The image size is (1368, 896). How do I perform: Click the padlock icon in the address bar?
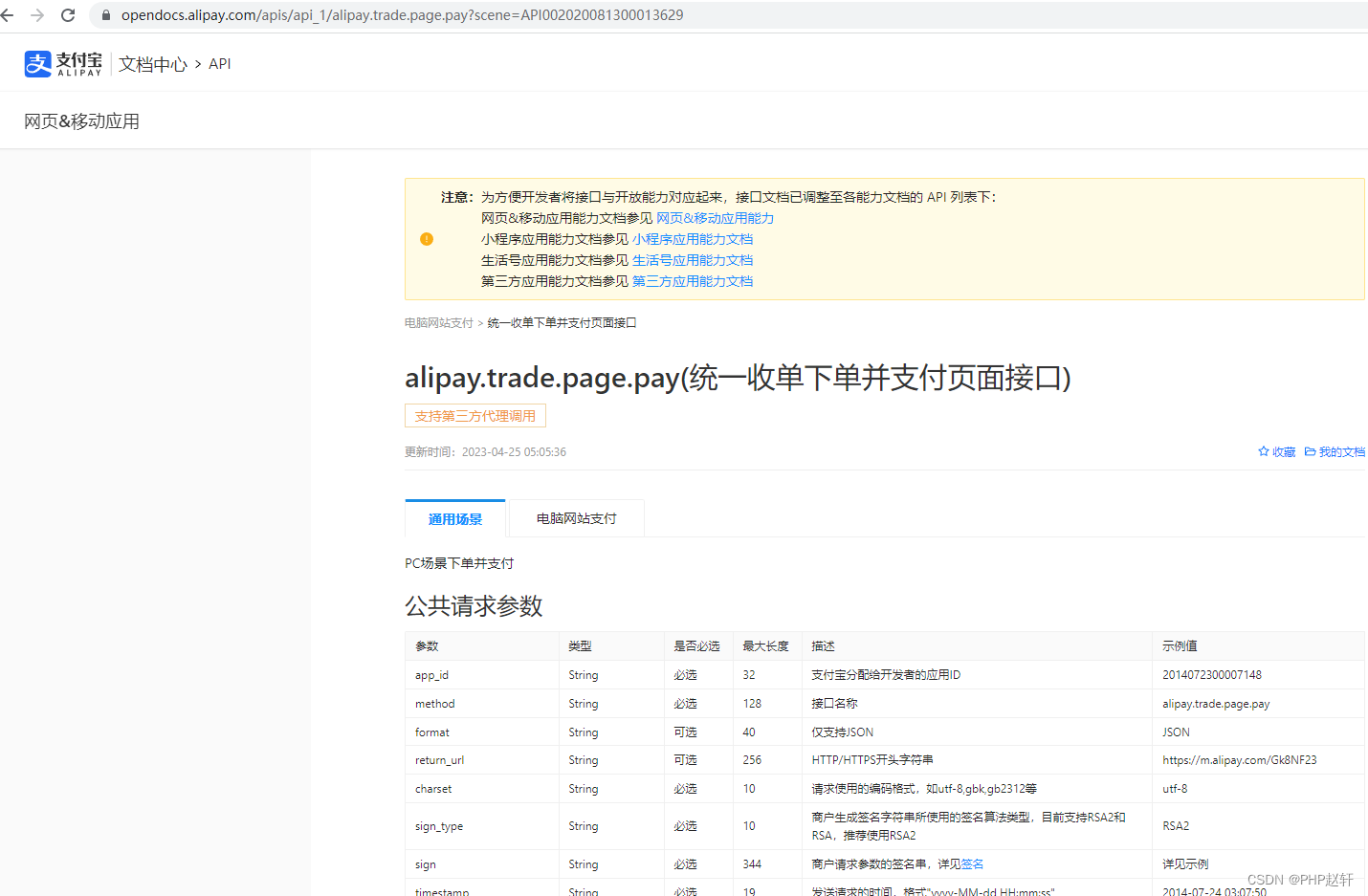[105, 15]
